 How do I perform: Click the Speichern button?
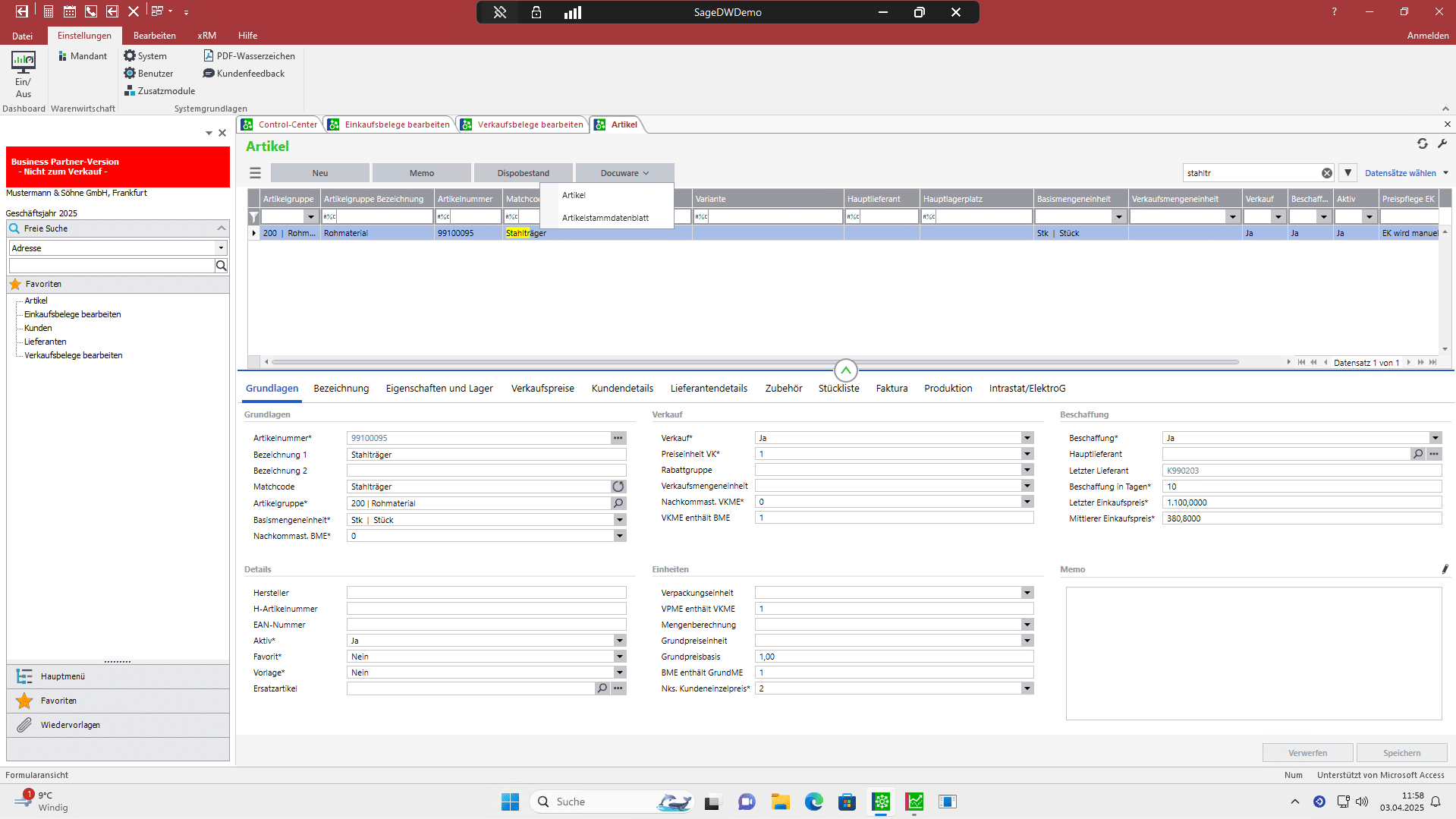pyautogui.click(x=1401, y=753)
